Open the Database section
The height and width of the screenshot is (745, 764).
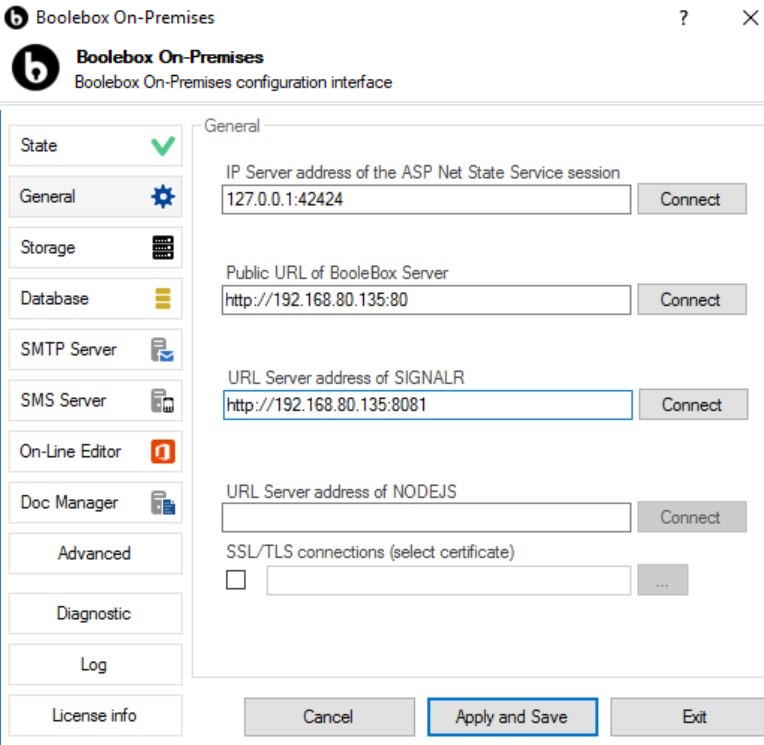point(96,299)
